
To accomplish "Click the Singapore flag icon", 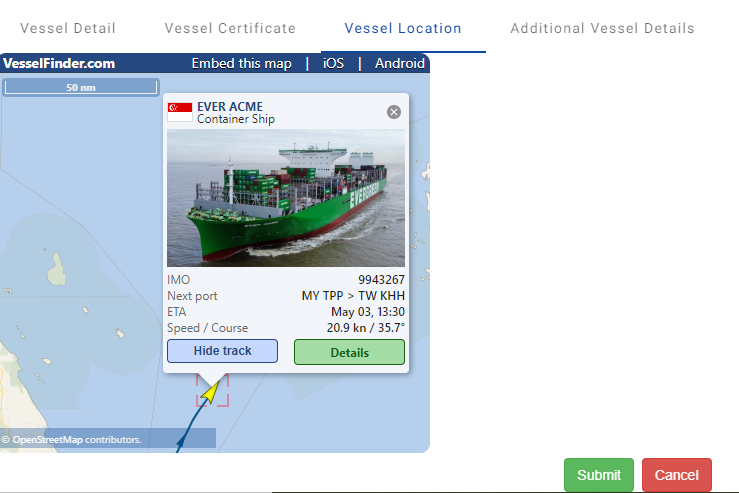I will (180, 112).
